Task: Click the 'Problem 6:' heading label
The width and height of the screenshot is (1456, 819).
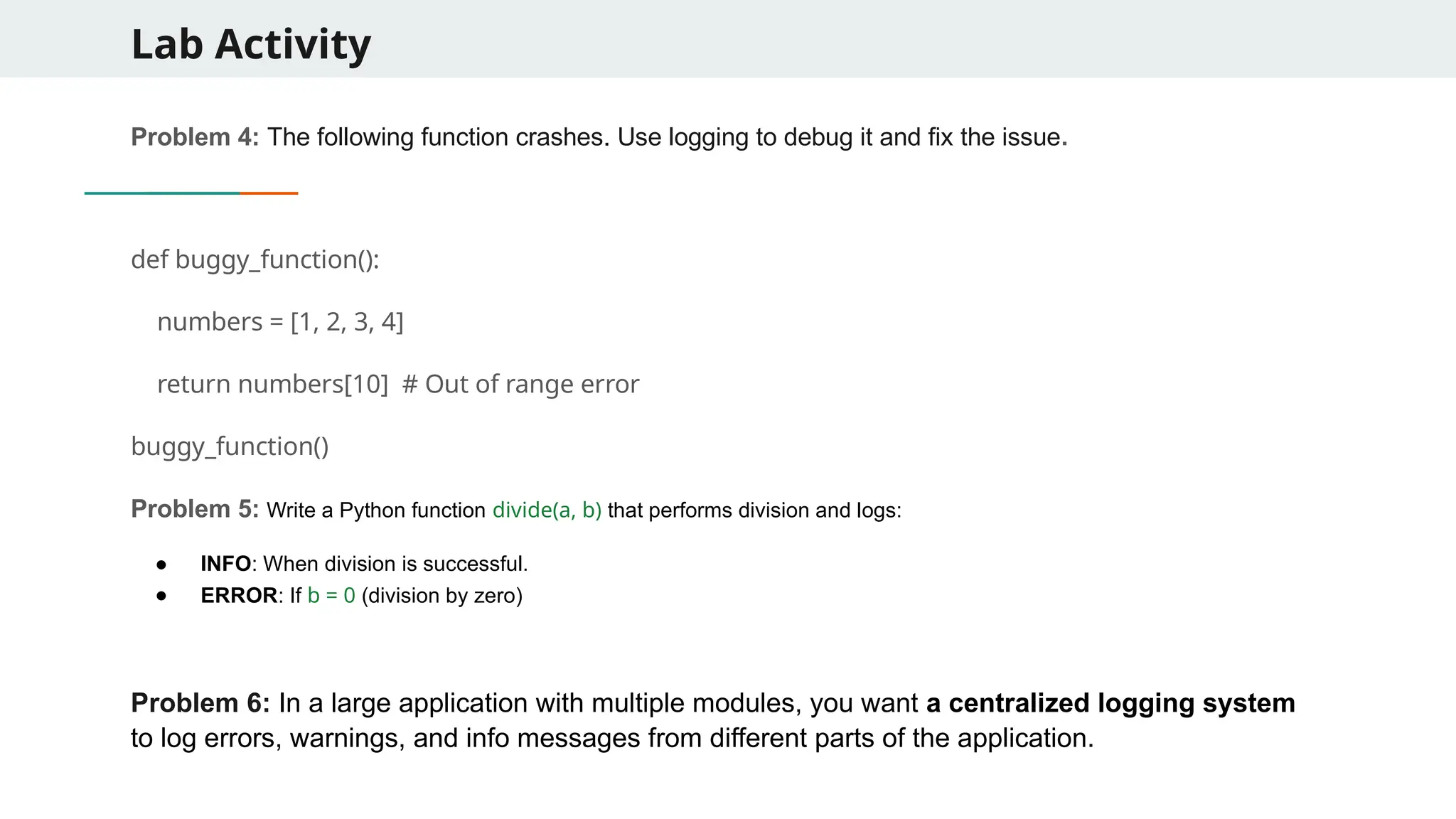Action: (x=200, y=703)
